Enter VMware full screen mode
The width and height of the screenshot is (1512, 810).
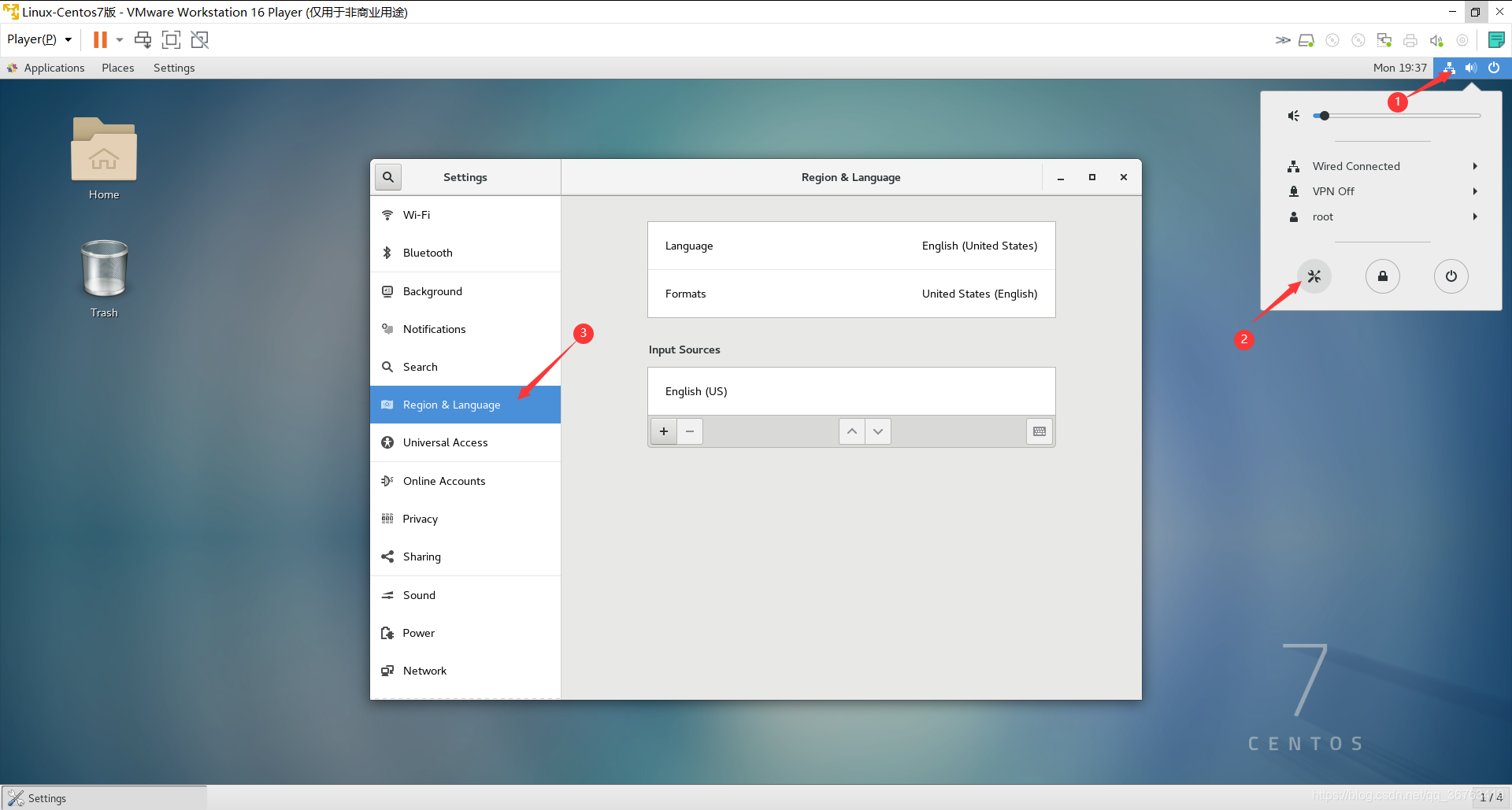[x=171, y=39]
